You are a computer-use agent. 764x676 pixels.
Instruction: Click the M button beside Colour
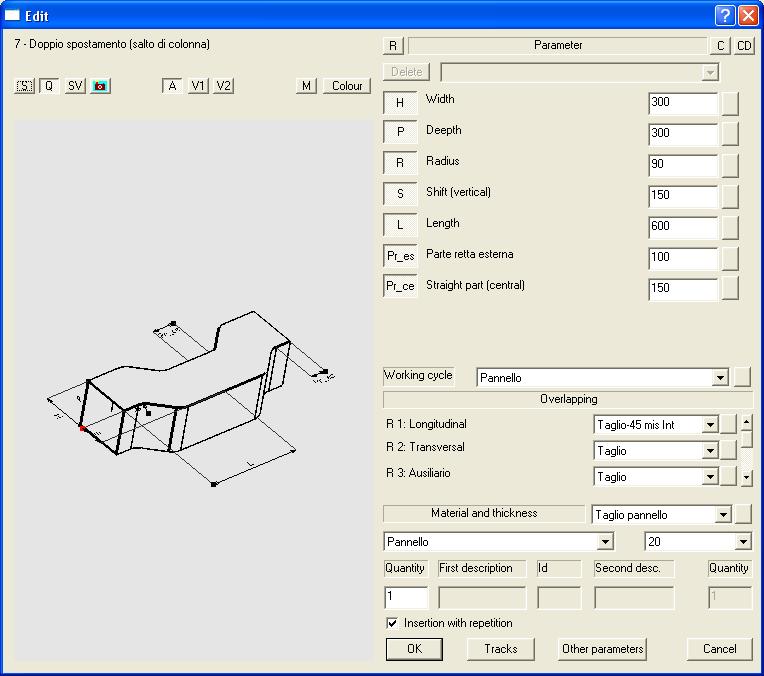pos(306,86)
